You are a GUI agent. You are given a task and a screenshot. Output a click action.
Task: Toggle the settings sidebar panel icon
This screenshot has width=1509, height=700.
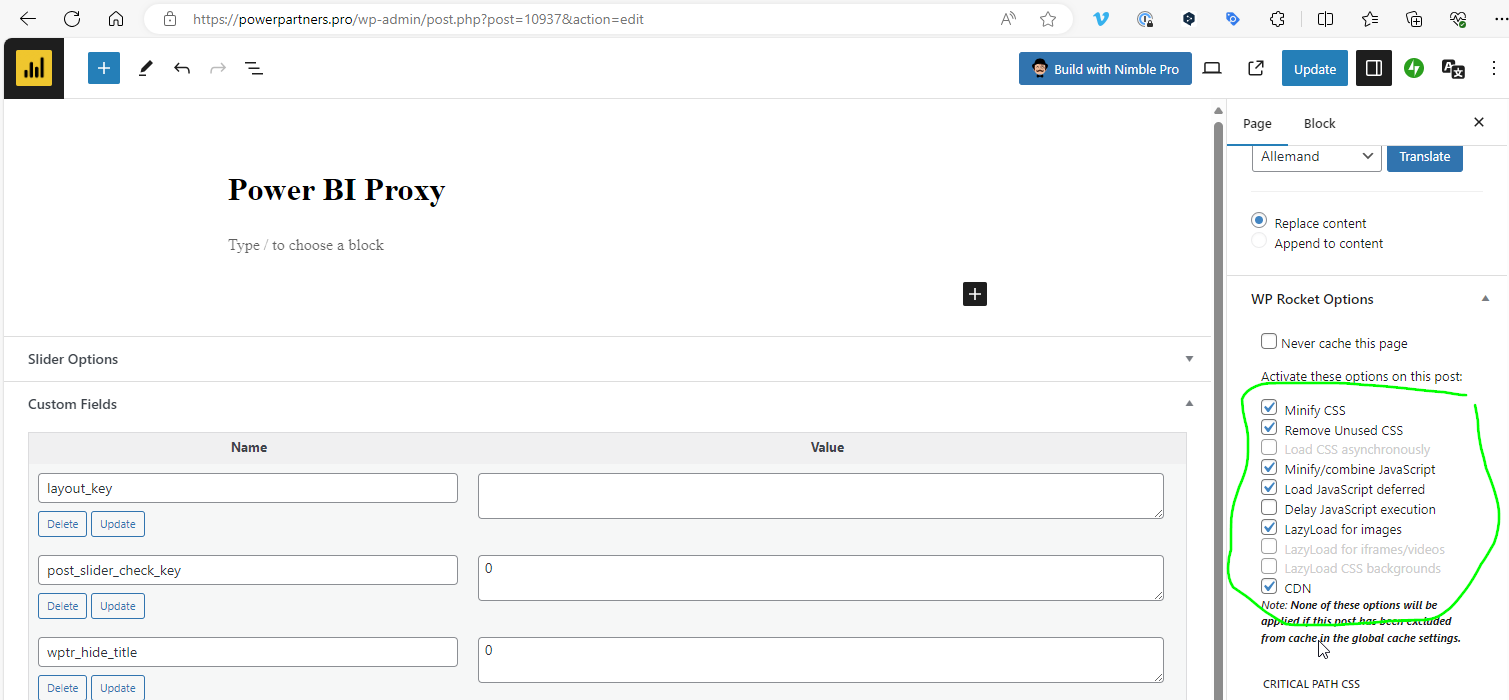click(x=1374, y=68)
